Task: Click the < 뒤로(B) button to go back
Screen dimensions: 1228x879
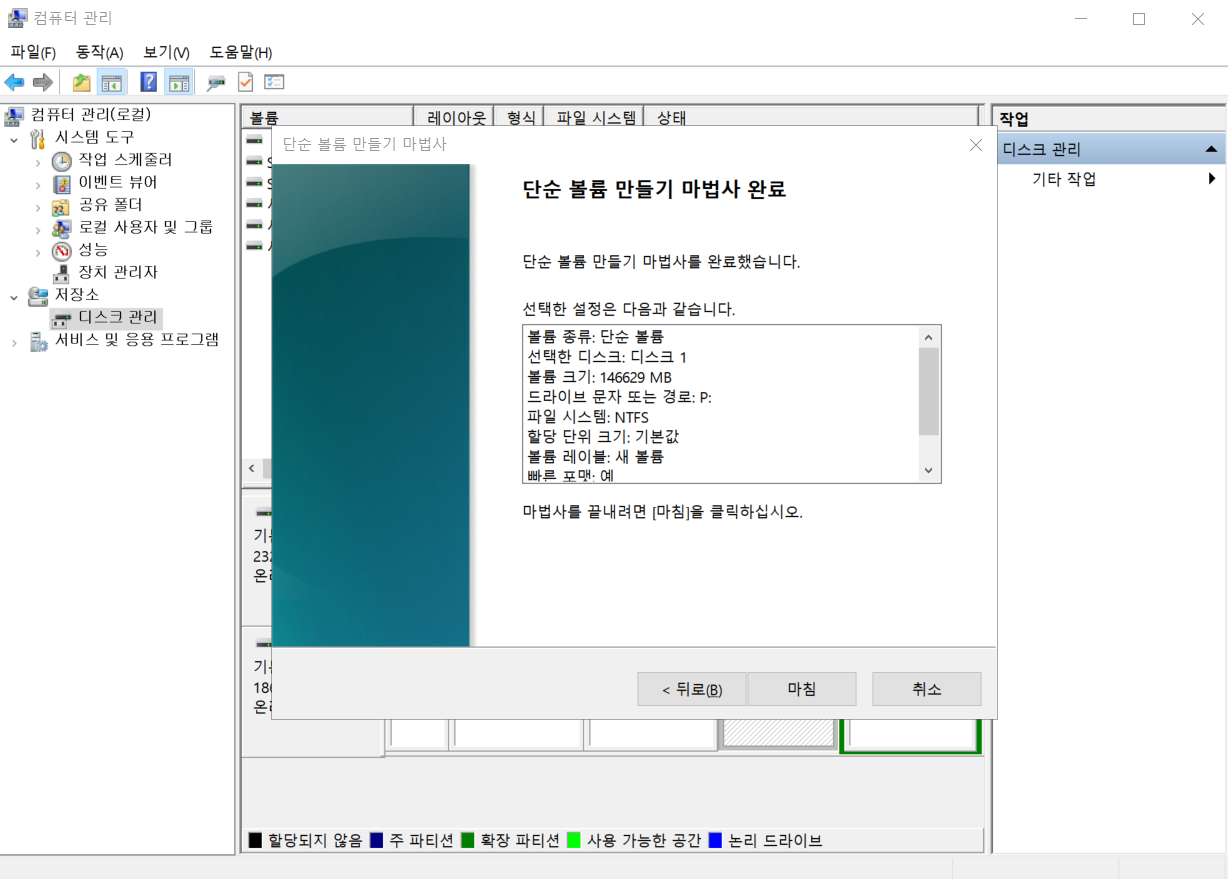Action: [691, 689]
